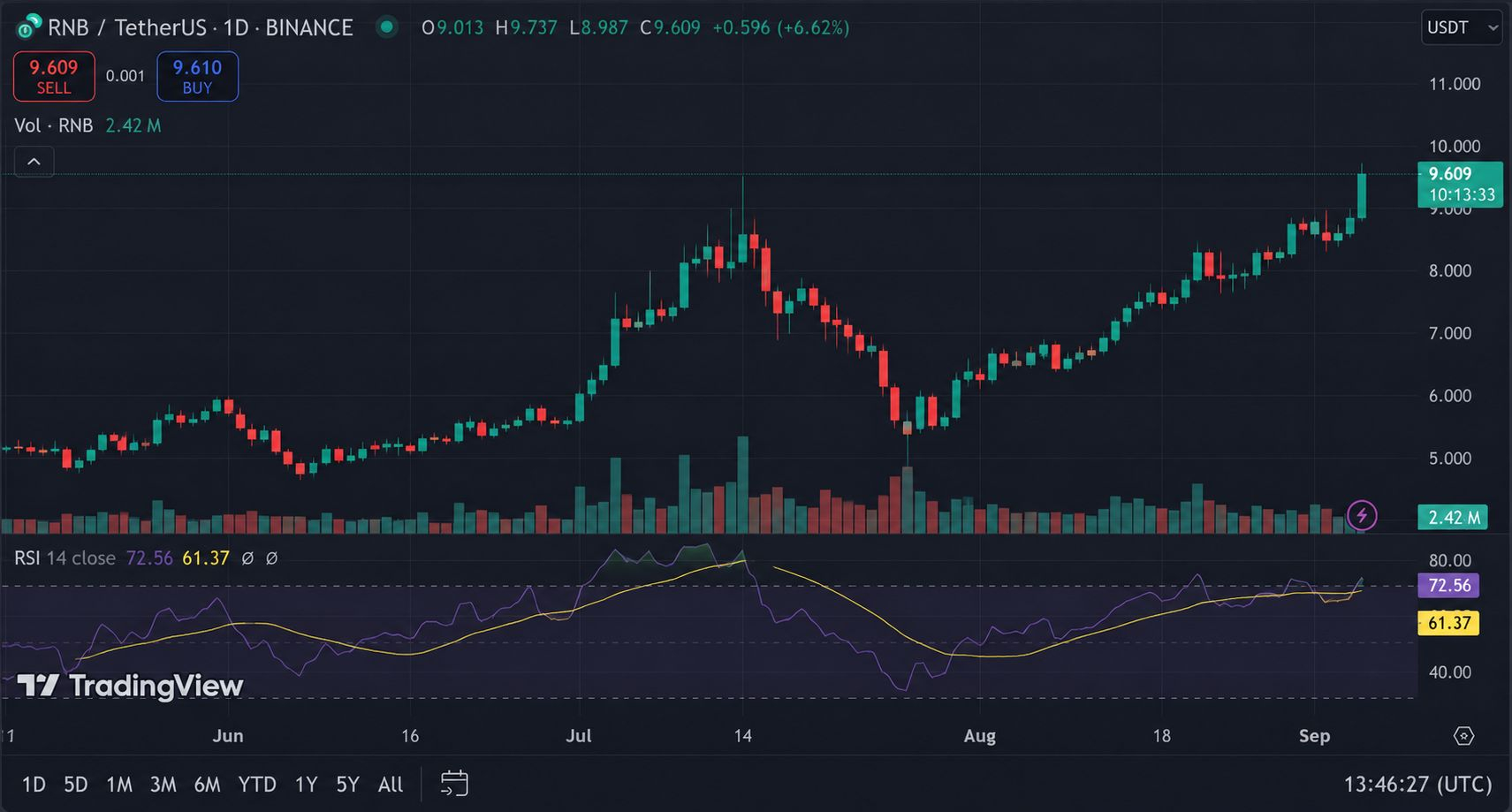Click the 13:46:27 (UTC) timezone clock
The width and height of the screenshot is (1512, 812).
point(1417,785)
